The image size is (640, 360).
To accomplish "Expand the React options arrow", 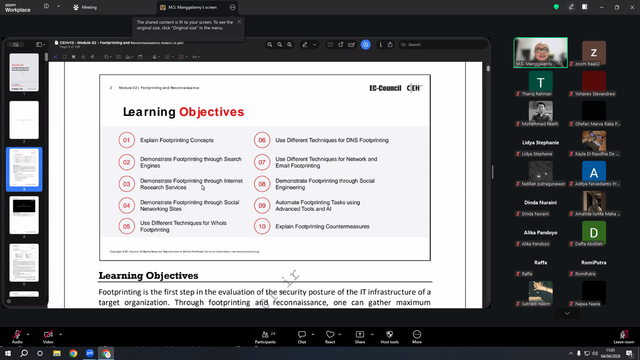I will (340, 334).
